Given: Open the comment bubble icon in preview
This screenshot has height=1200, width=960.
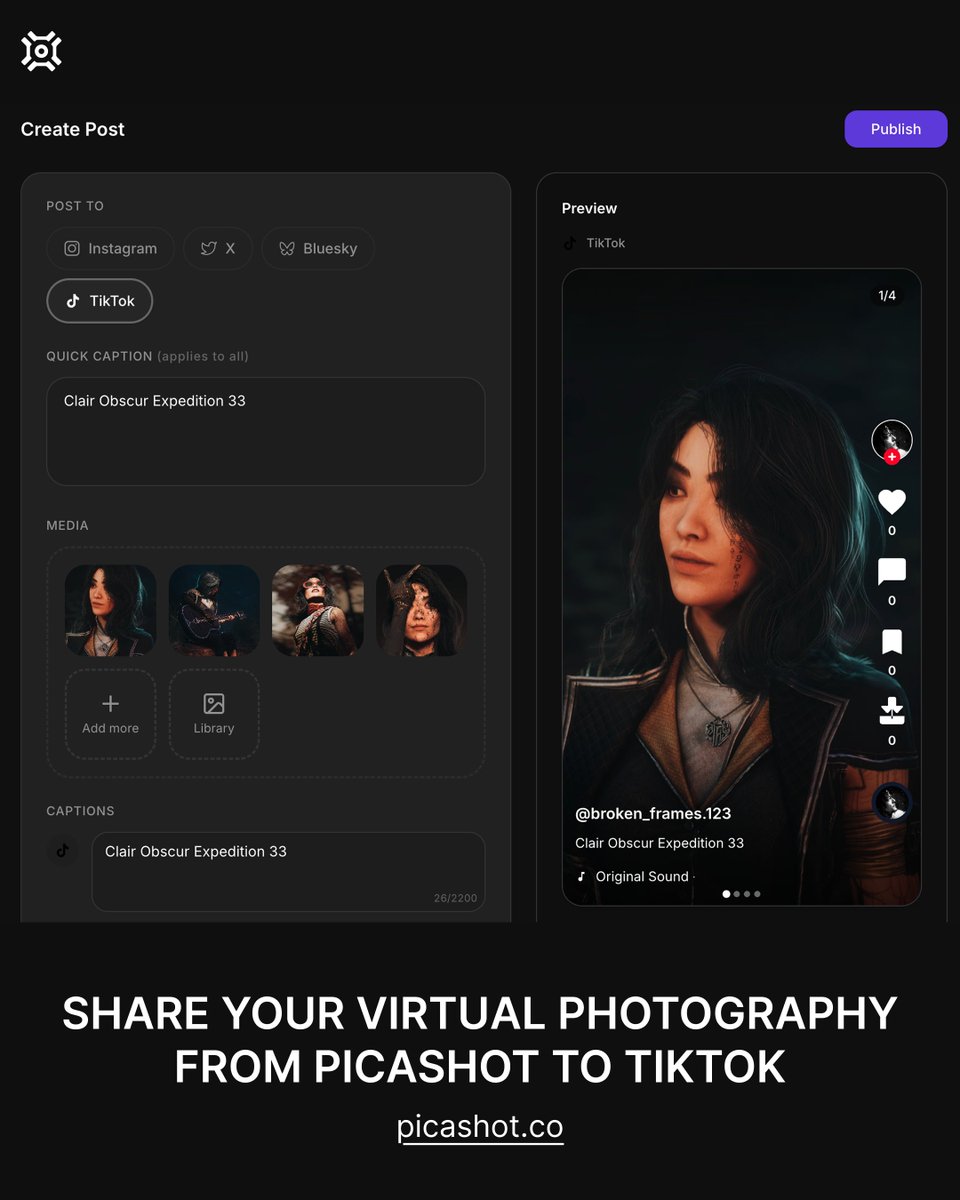Looking at the screenshot, I should (892, 572).
